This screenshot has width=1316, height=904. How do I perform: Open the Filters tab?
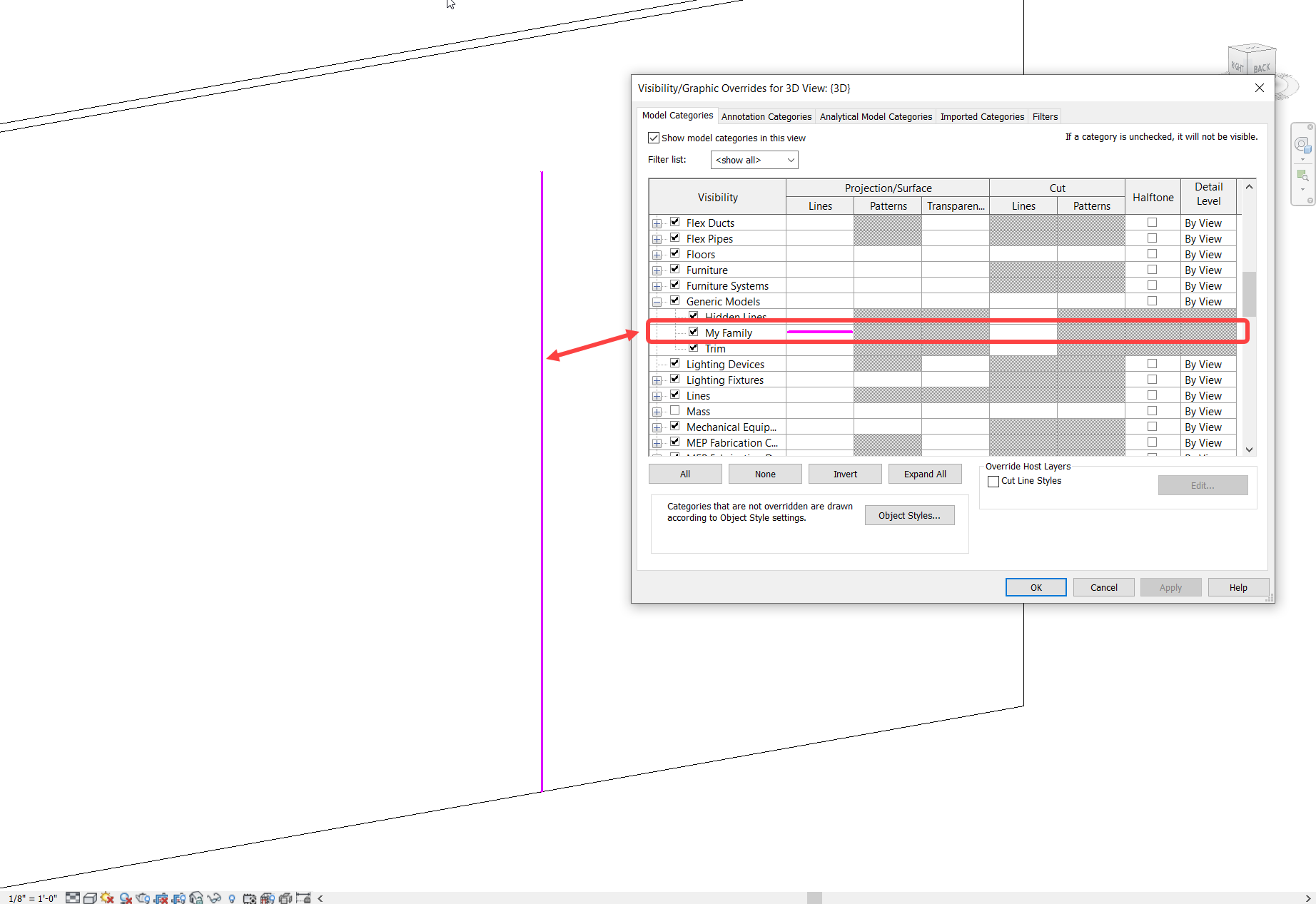coord(1044,116)
